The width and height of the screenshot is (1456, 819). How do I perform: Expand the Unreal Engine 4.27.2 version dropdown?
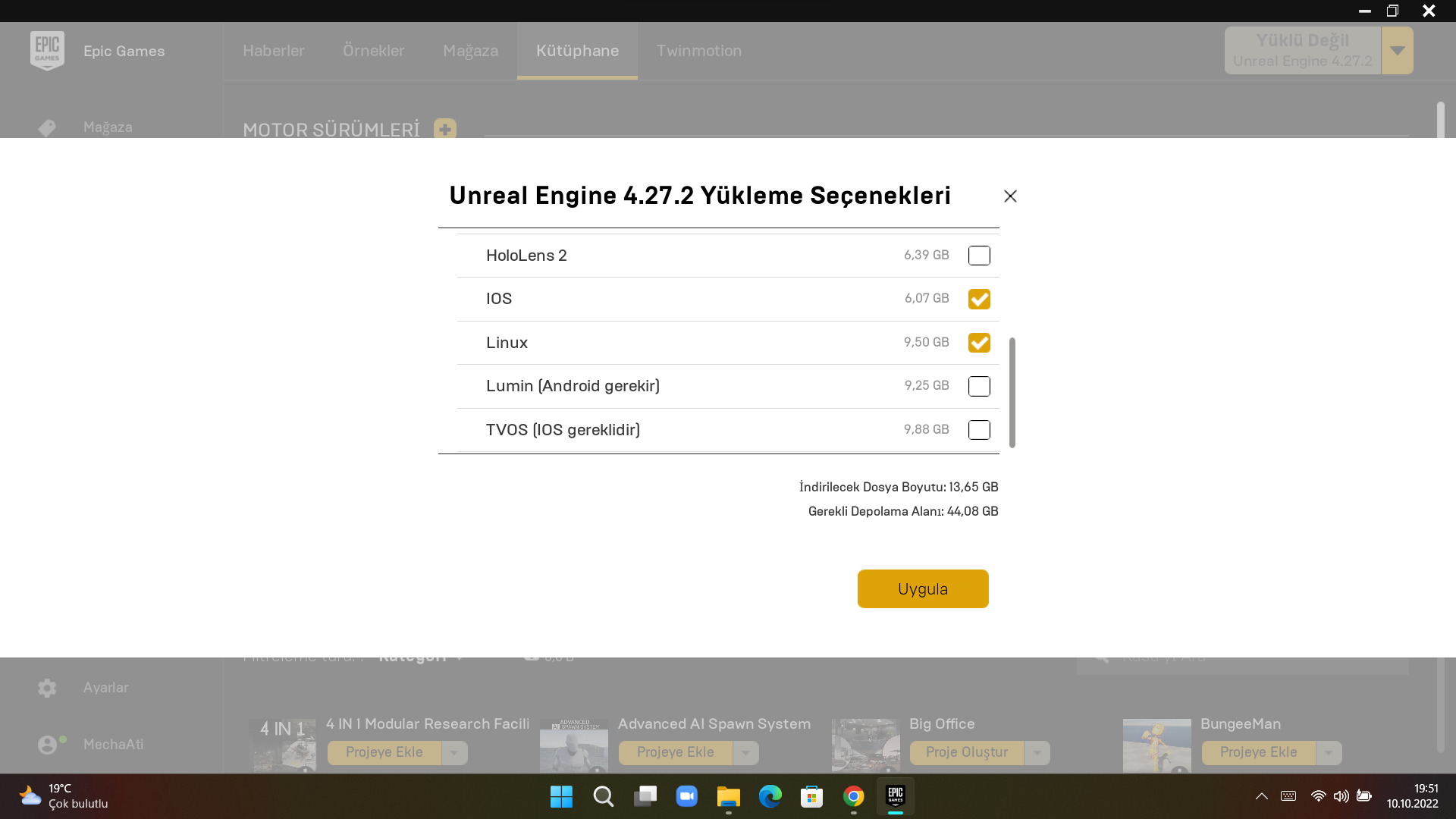click(1397, 50)
